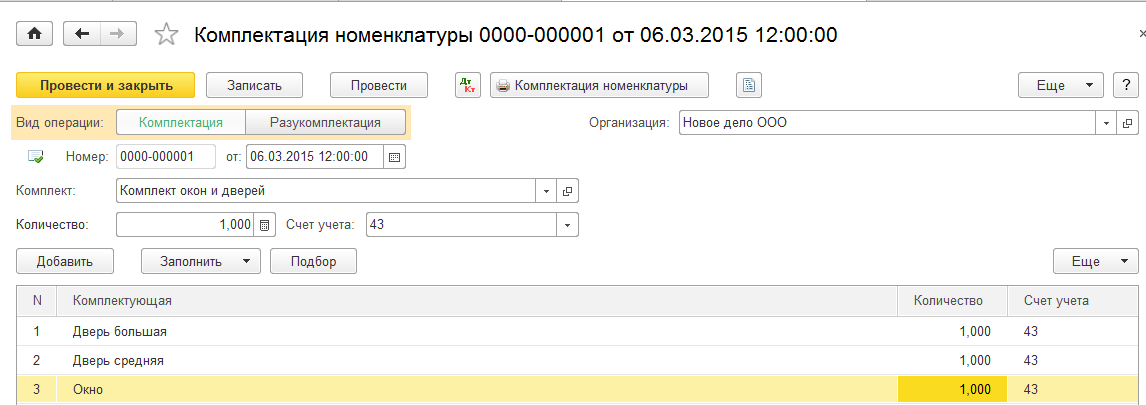
Task: Click the Номер input field
Action: [x=166, y=156]
